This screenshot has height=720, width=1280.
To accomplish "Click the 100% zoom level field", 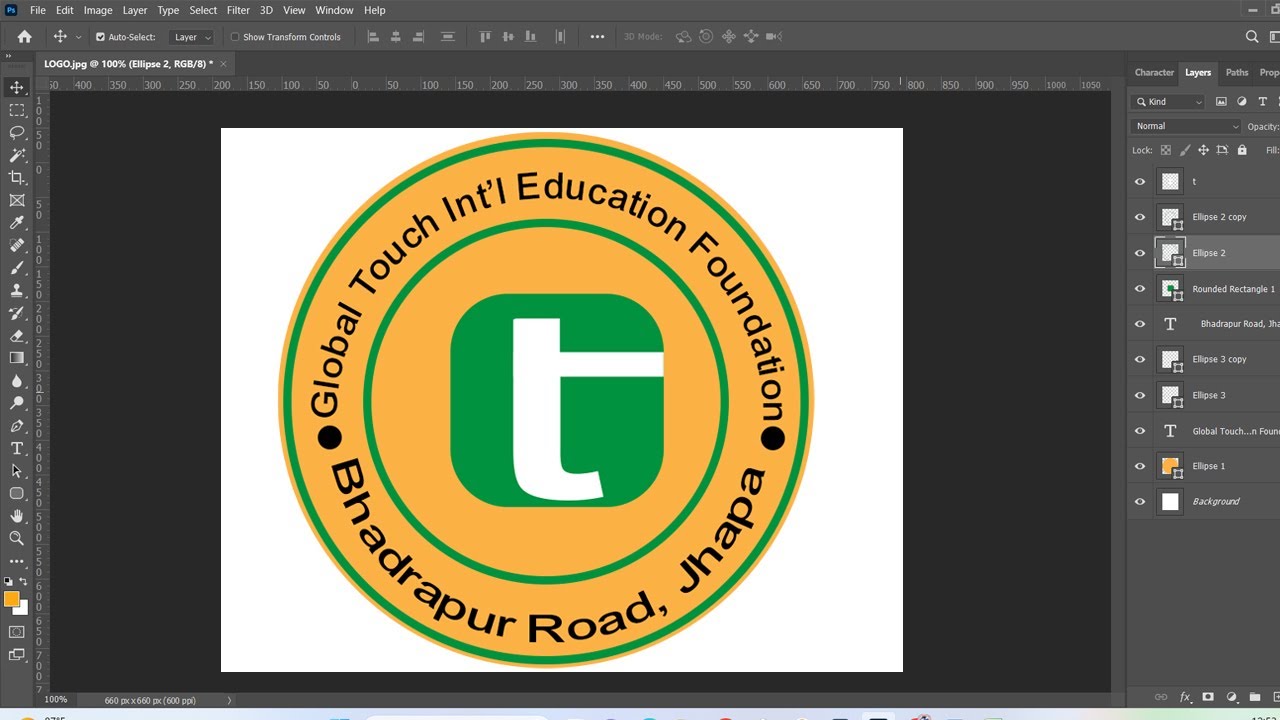I will (x=56, y=700).
